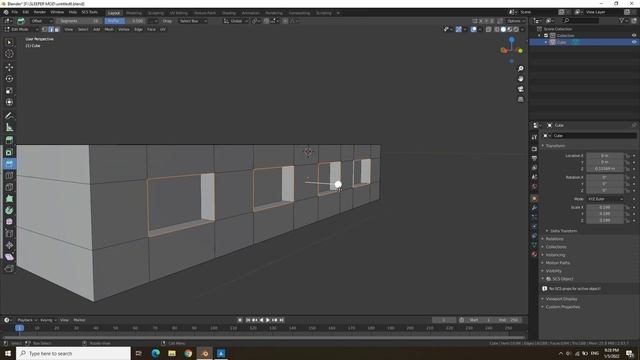The height and width of the screenshot is (360, 640).
Task: Click the timeline horizontal scrollbar
Action: (264, 338)
